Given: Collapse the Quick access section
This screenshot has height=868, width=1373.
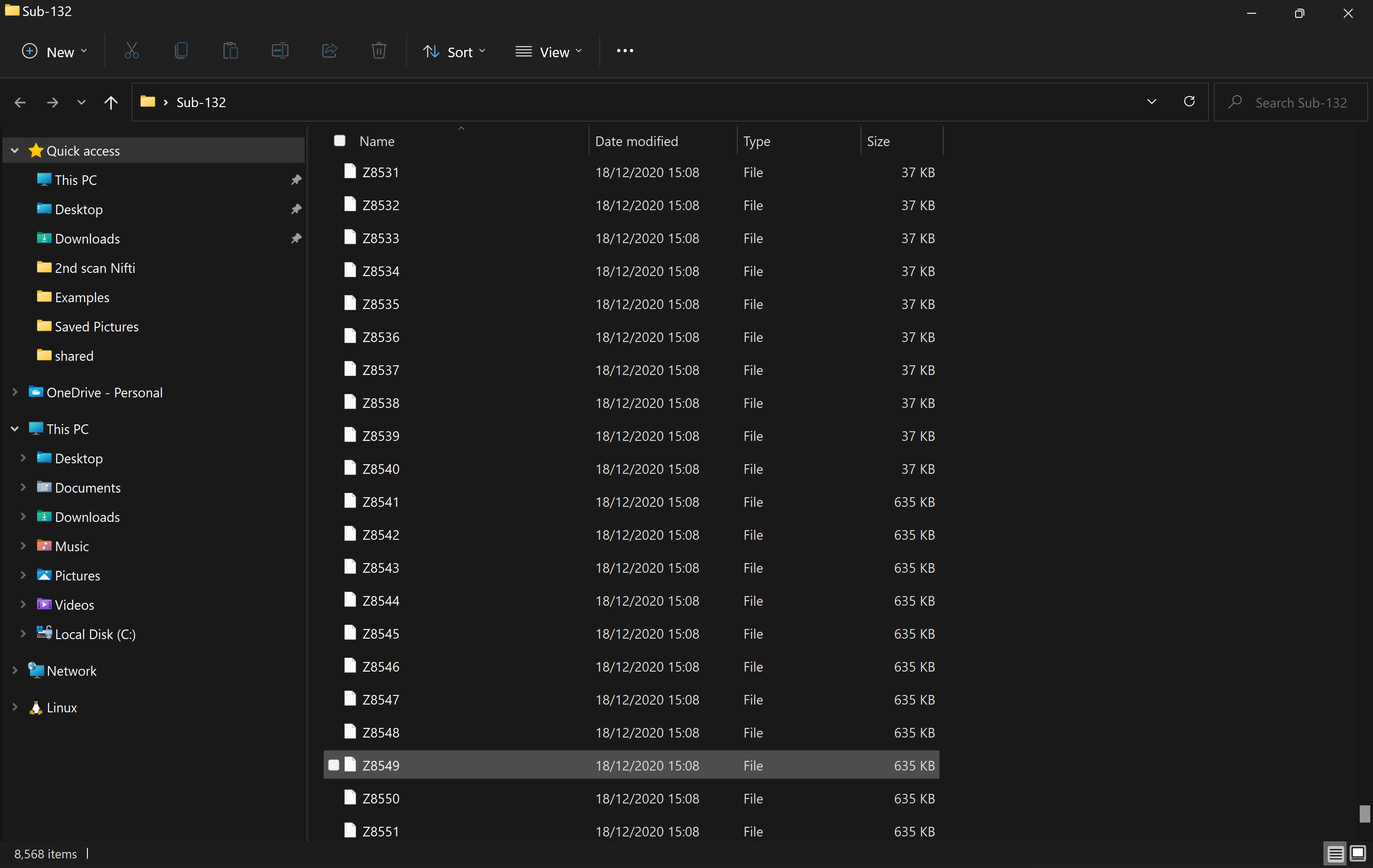Looking at the screenshot, I should (16, 151).
